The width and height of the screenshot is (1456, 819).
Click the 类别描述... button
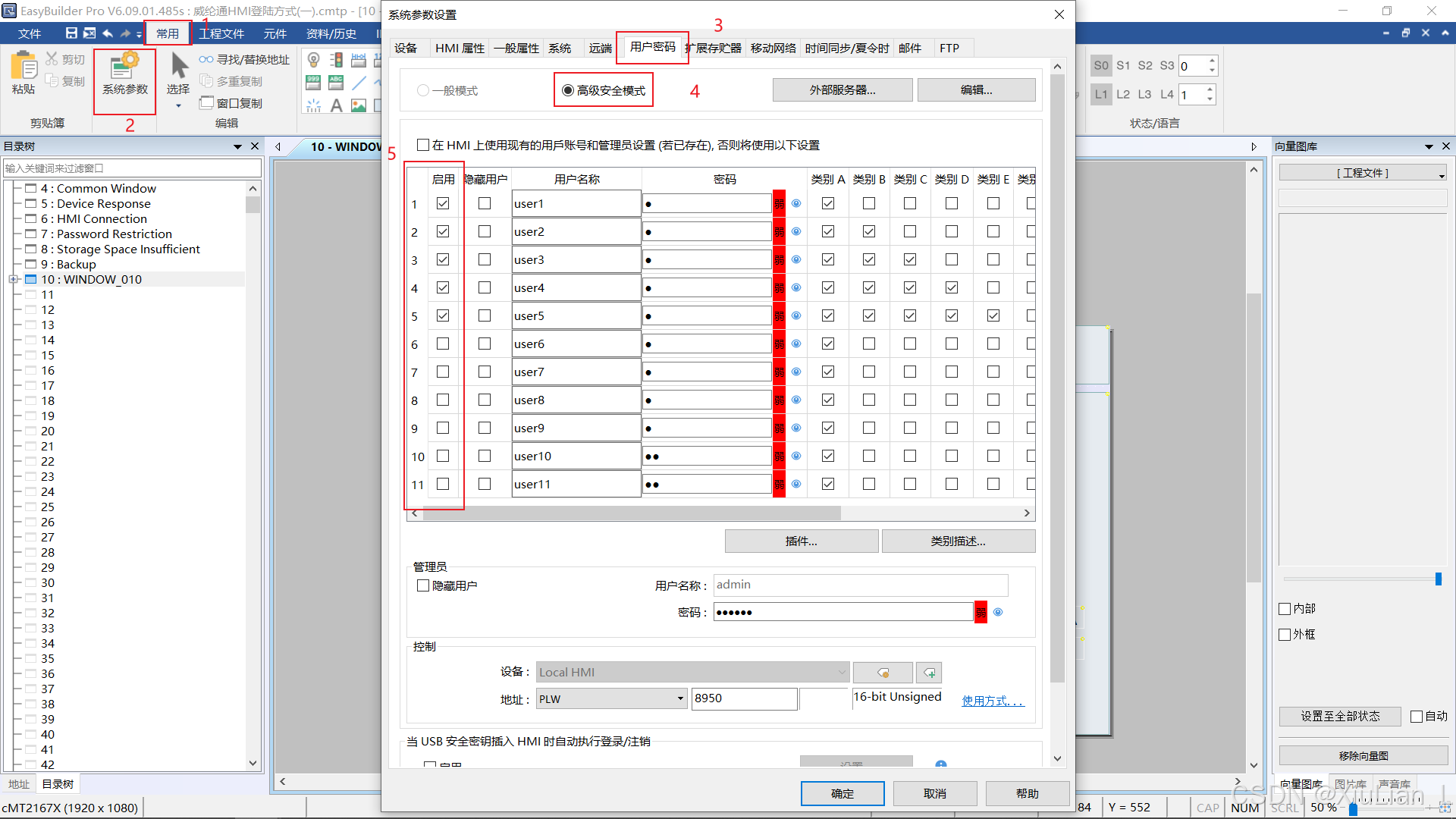958,541
